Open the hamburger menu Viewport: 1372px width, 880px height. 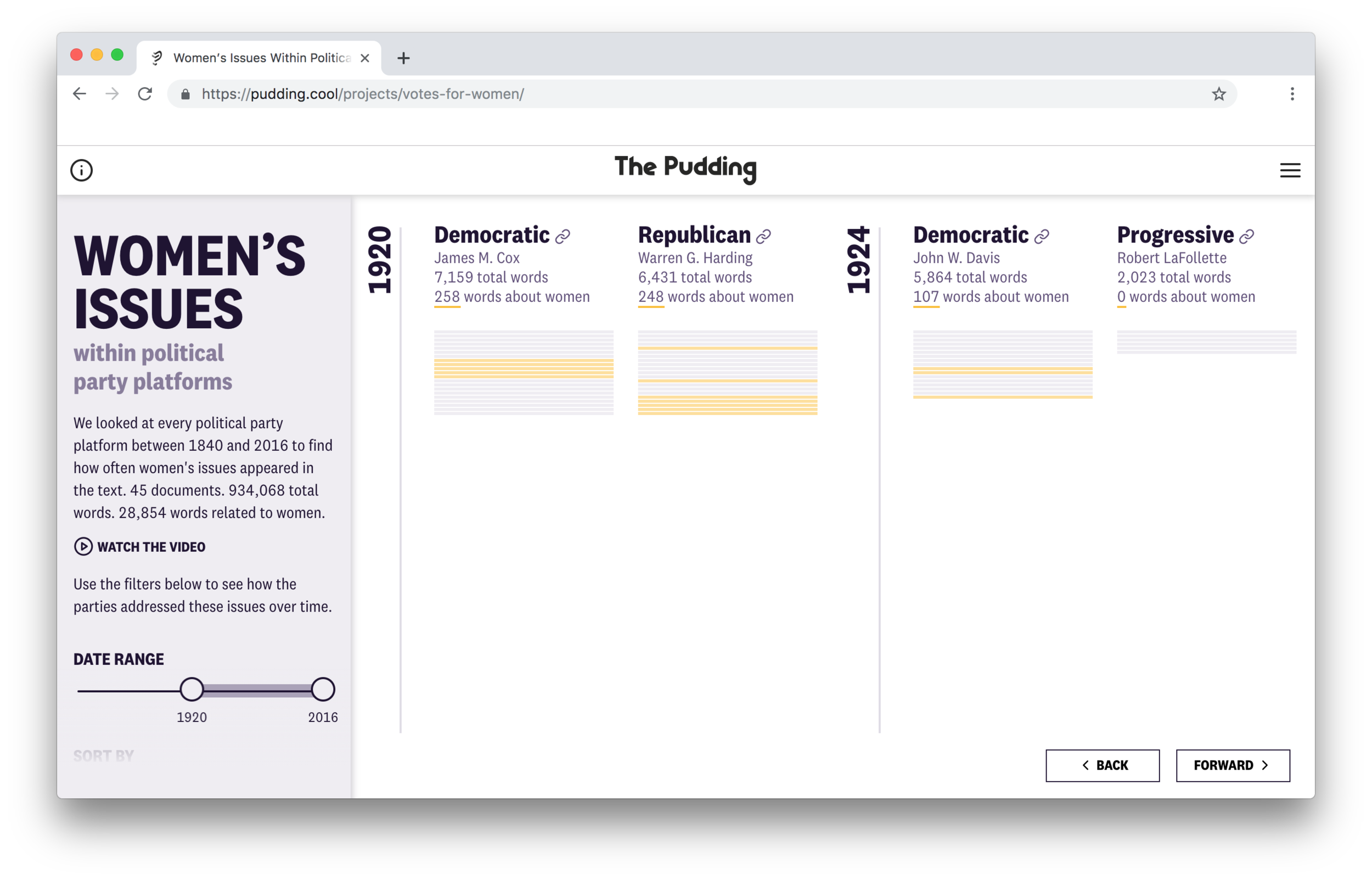pos(1290,170)
